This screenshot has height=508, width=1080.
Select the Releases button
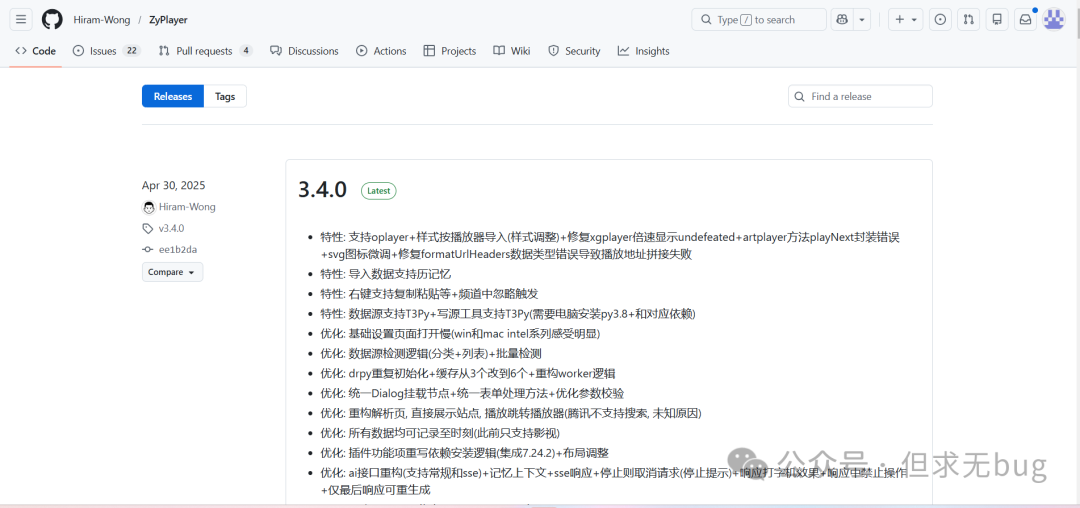(x=173, y=96)
